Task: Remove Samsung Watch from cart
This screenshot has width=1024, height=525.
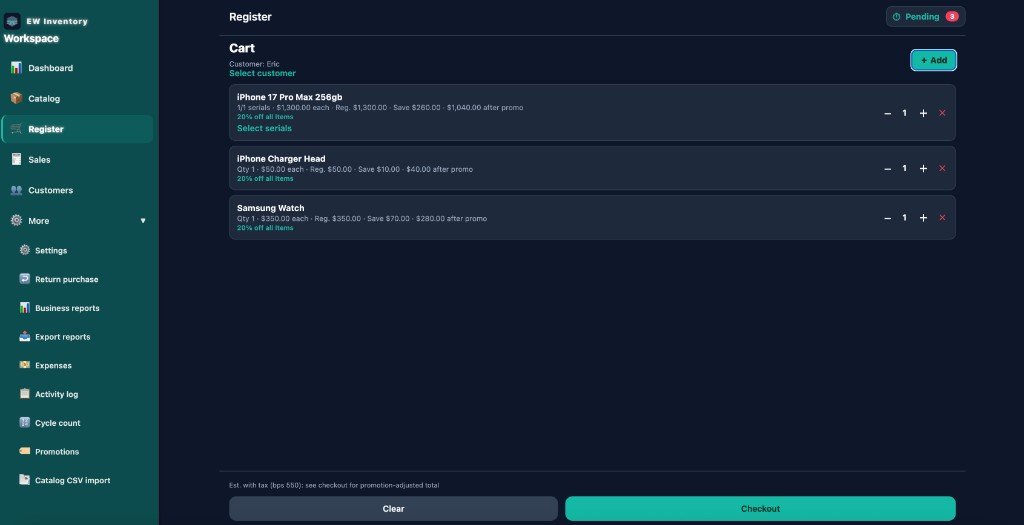Action: [x=942, y=218]
